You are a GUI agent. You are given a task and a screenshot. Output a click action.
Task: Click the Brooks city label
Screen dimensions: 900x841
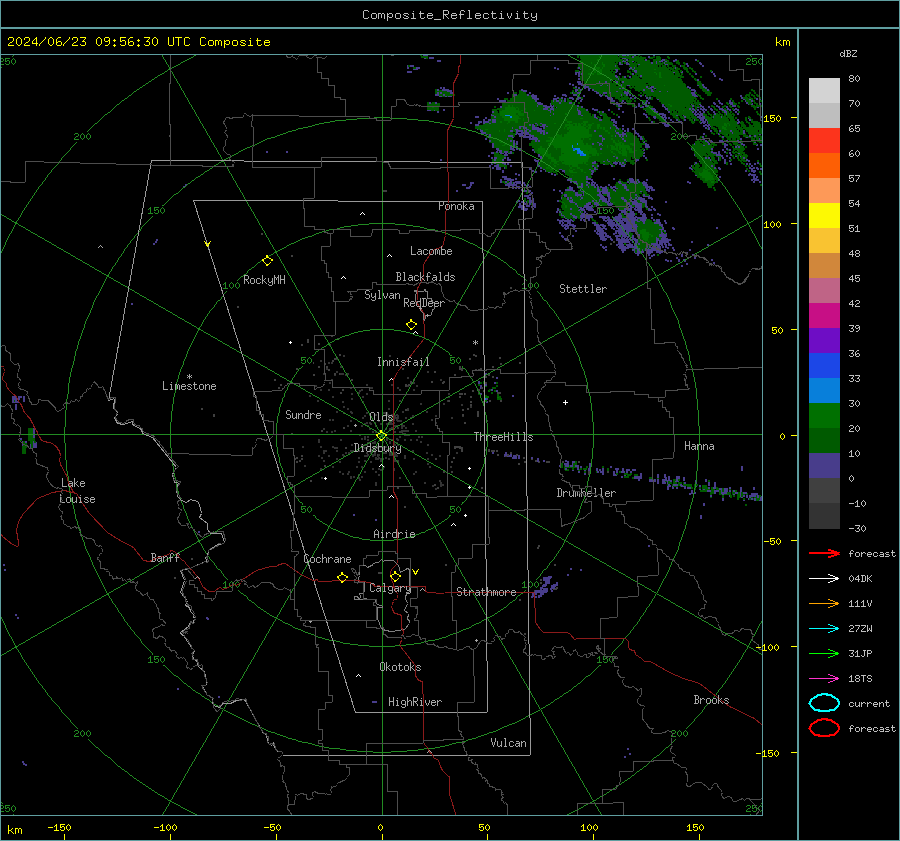coord(711,700)
